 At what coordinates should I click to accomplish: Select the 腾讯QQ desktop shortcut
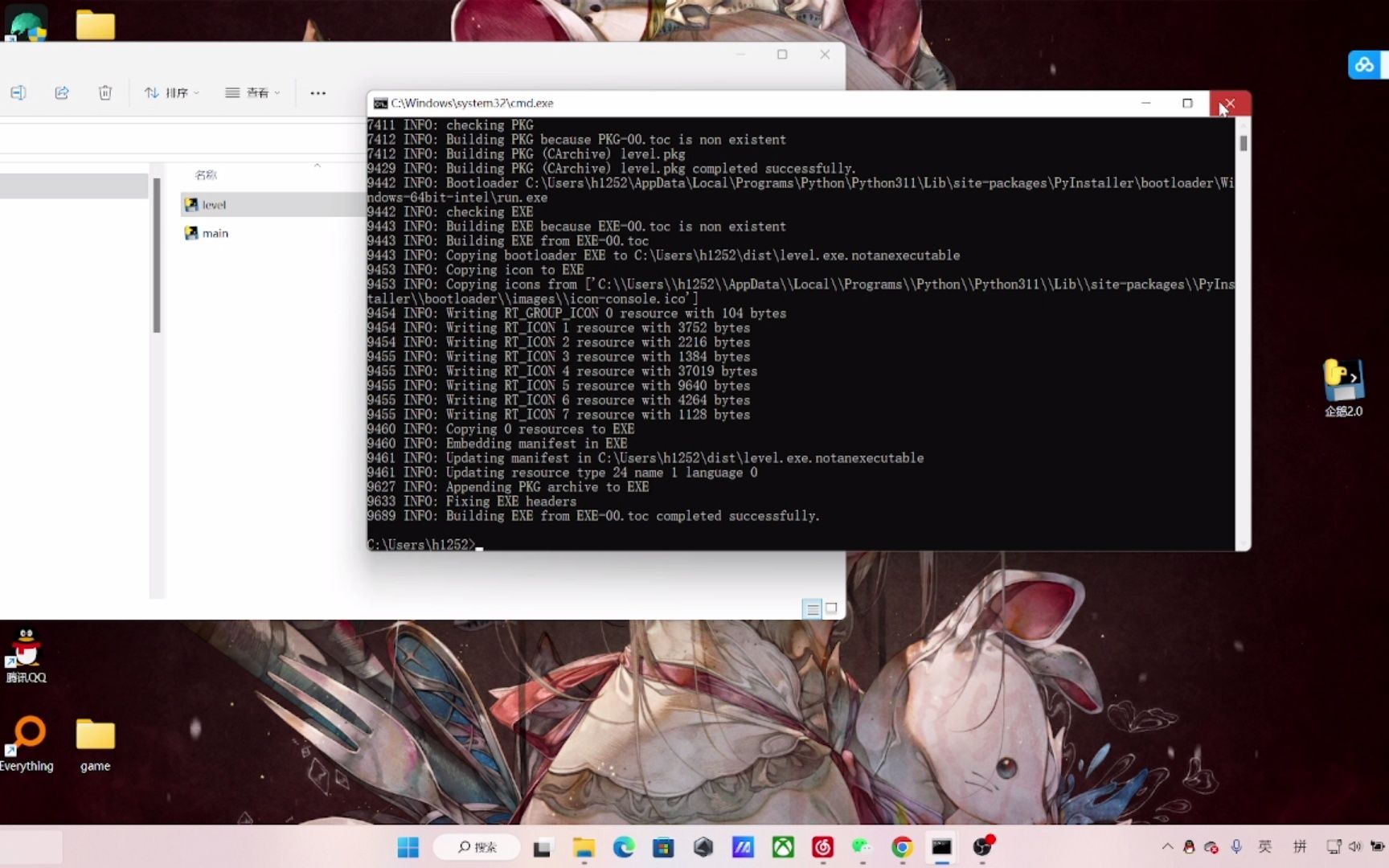[x=27, y=656]
